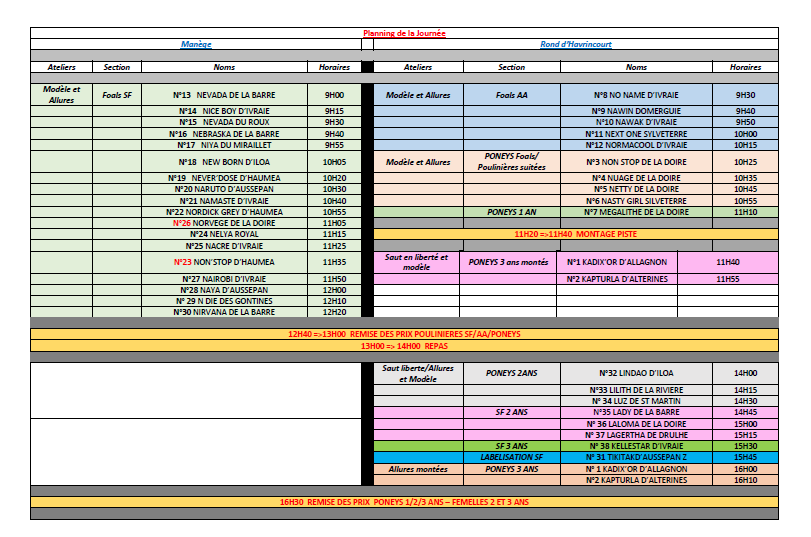Click the green PONEYS 1 AN cell

pos(511,212)
